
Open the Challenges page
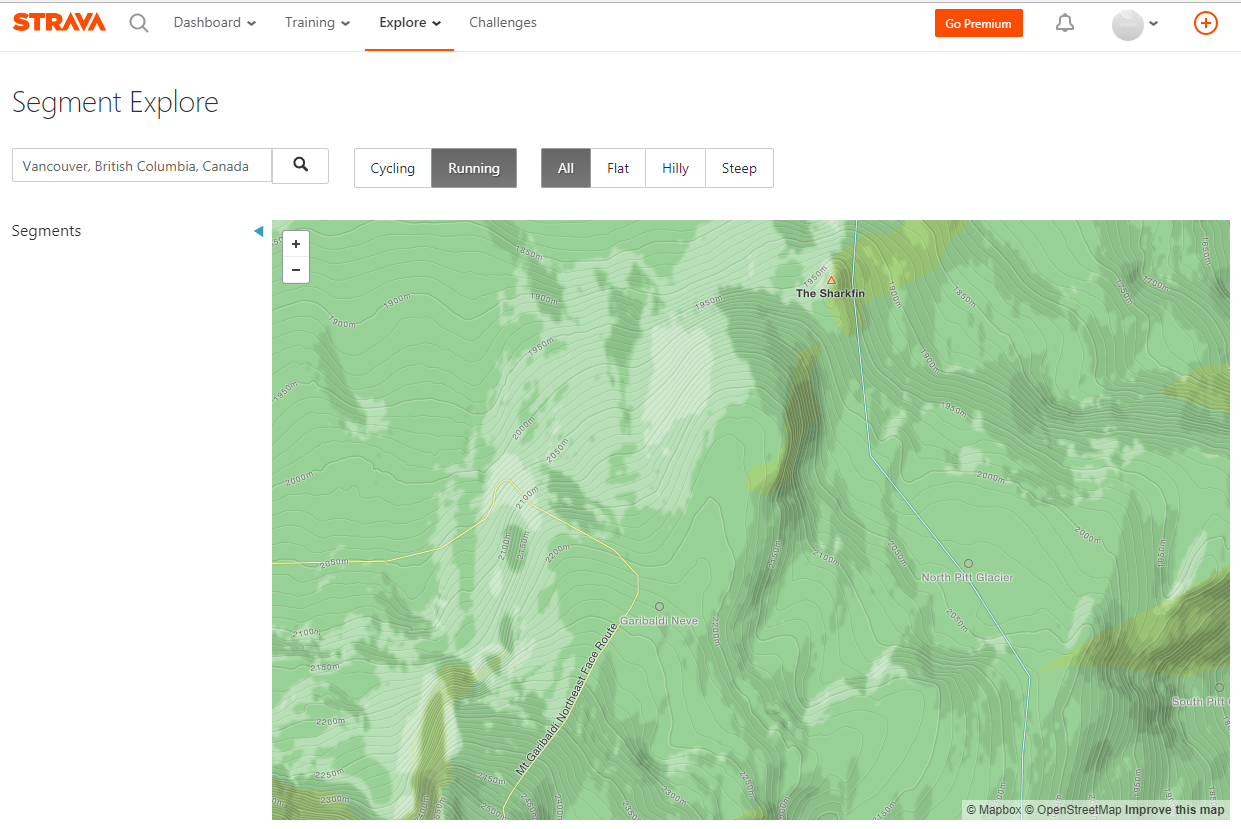(x=503, y=23)
